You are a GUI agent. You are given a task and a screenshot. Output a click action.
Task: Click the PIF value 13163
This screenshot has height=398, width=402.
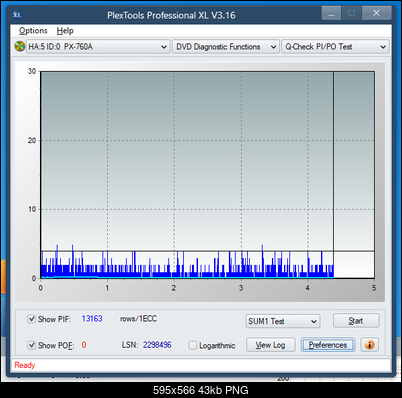[x=92, y=319]
